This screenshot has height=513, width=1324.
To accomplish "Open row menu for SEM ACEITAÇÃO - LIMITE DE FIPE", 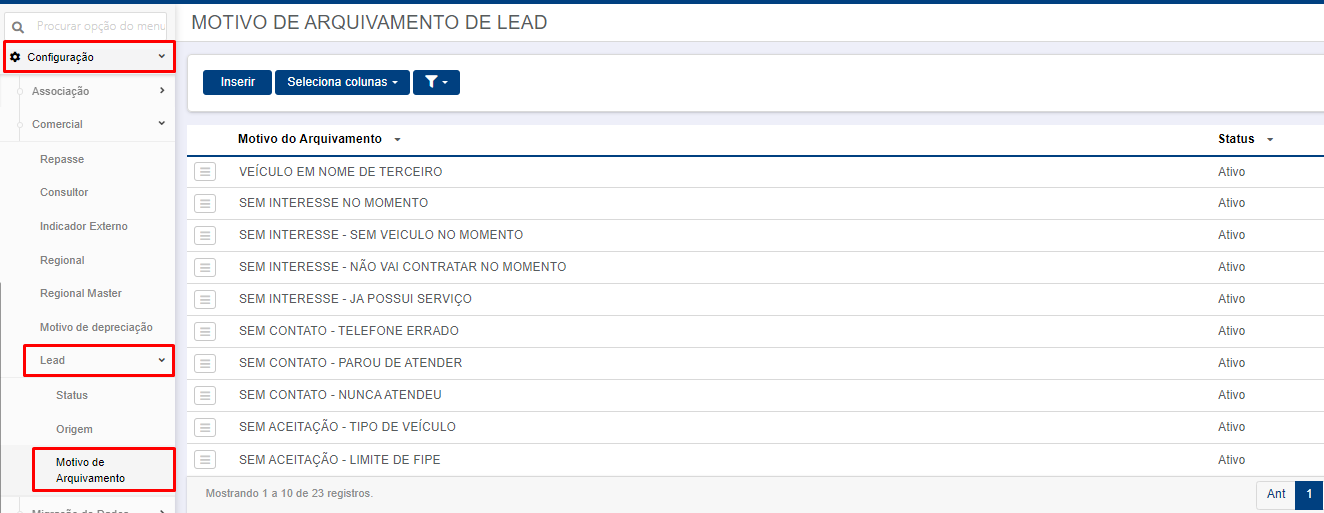I will (x=204, y=460).
